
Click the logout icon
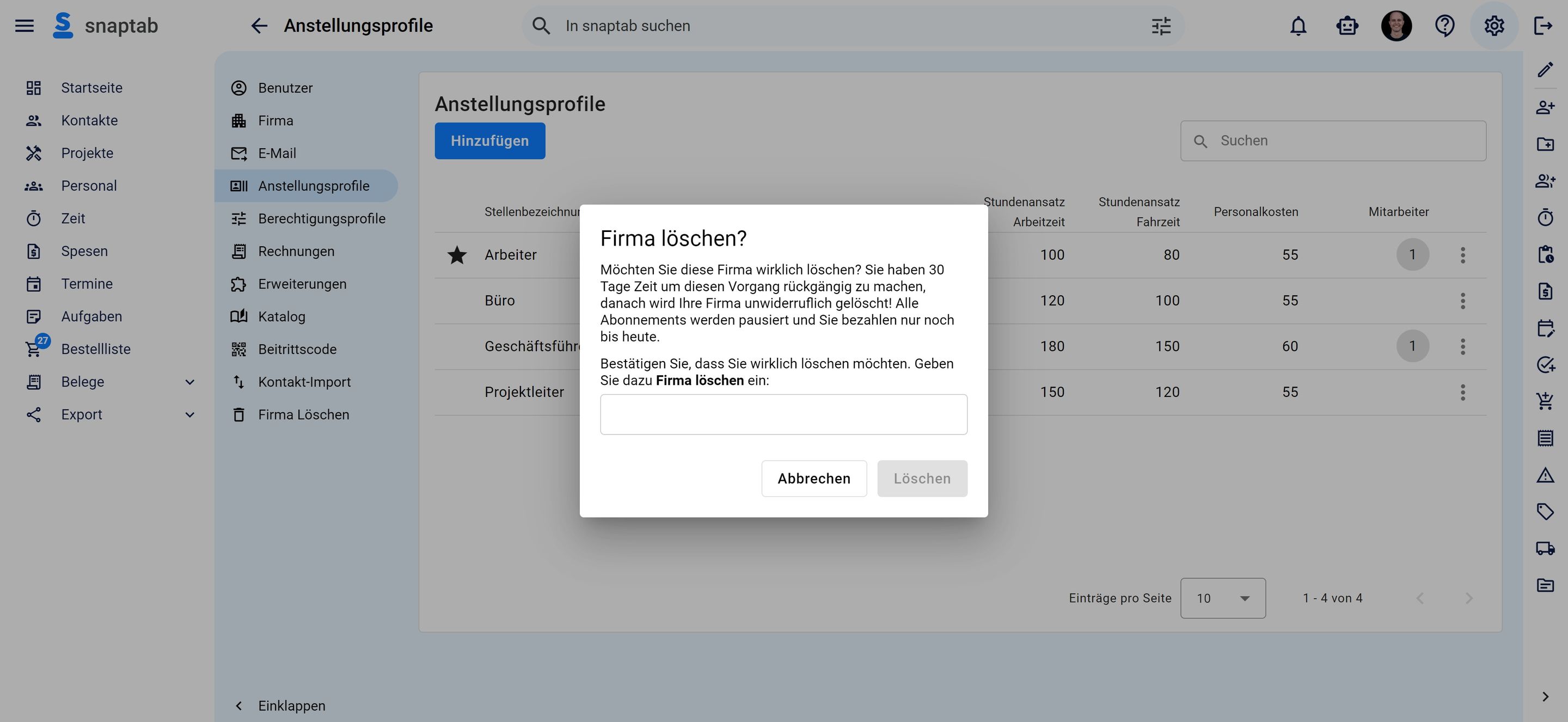tap(1543, 26)
